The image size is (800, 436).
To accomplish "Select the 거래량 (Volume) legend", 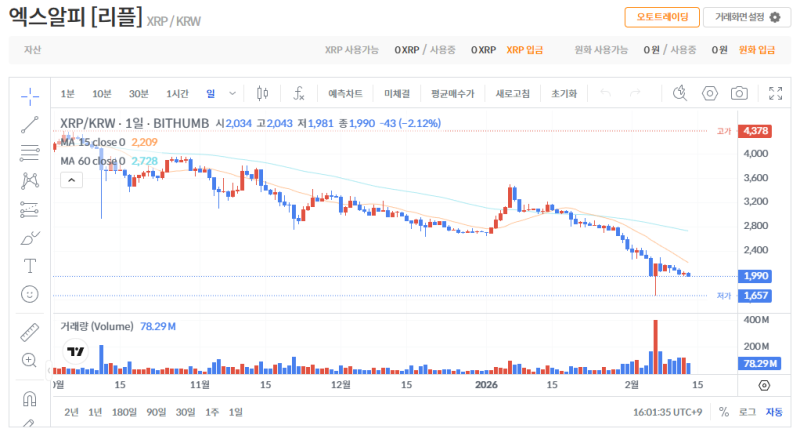I will [x=97, y=326].
